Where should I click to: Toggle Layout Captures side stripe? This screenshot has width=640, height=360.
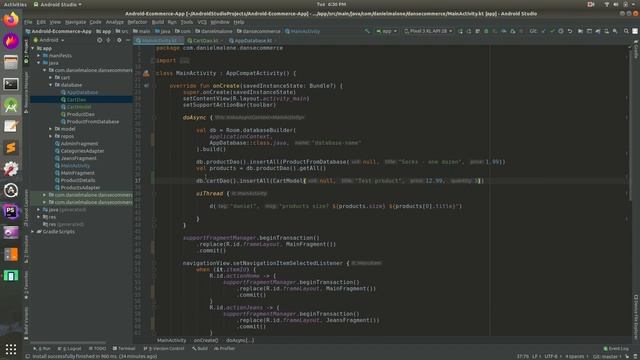[x=26, y=208]
